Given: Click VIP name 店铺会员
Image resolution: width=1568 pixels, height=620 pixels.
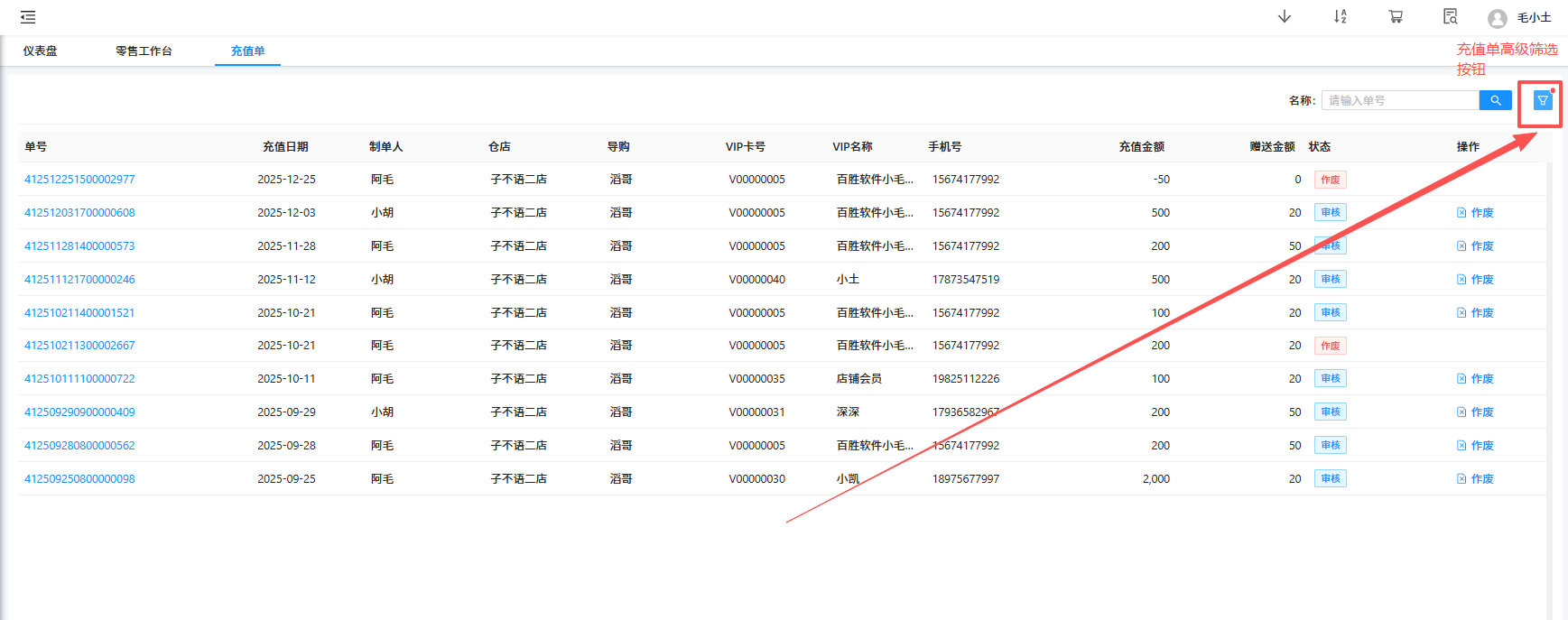Looking at the screenshot, I should 858,378.
